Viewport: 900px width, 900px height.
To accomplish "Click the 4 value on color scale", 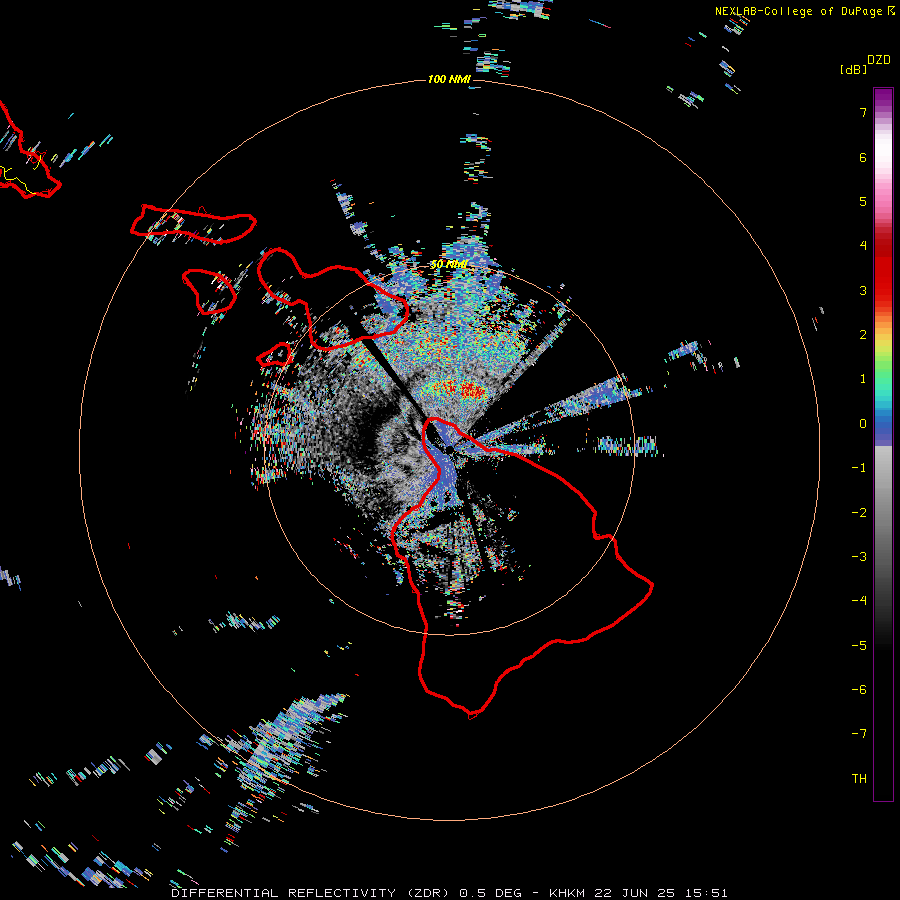I will (863, 246).
